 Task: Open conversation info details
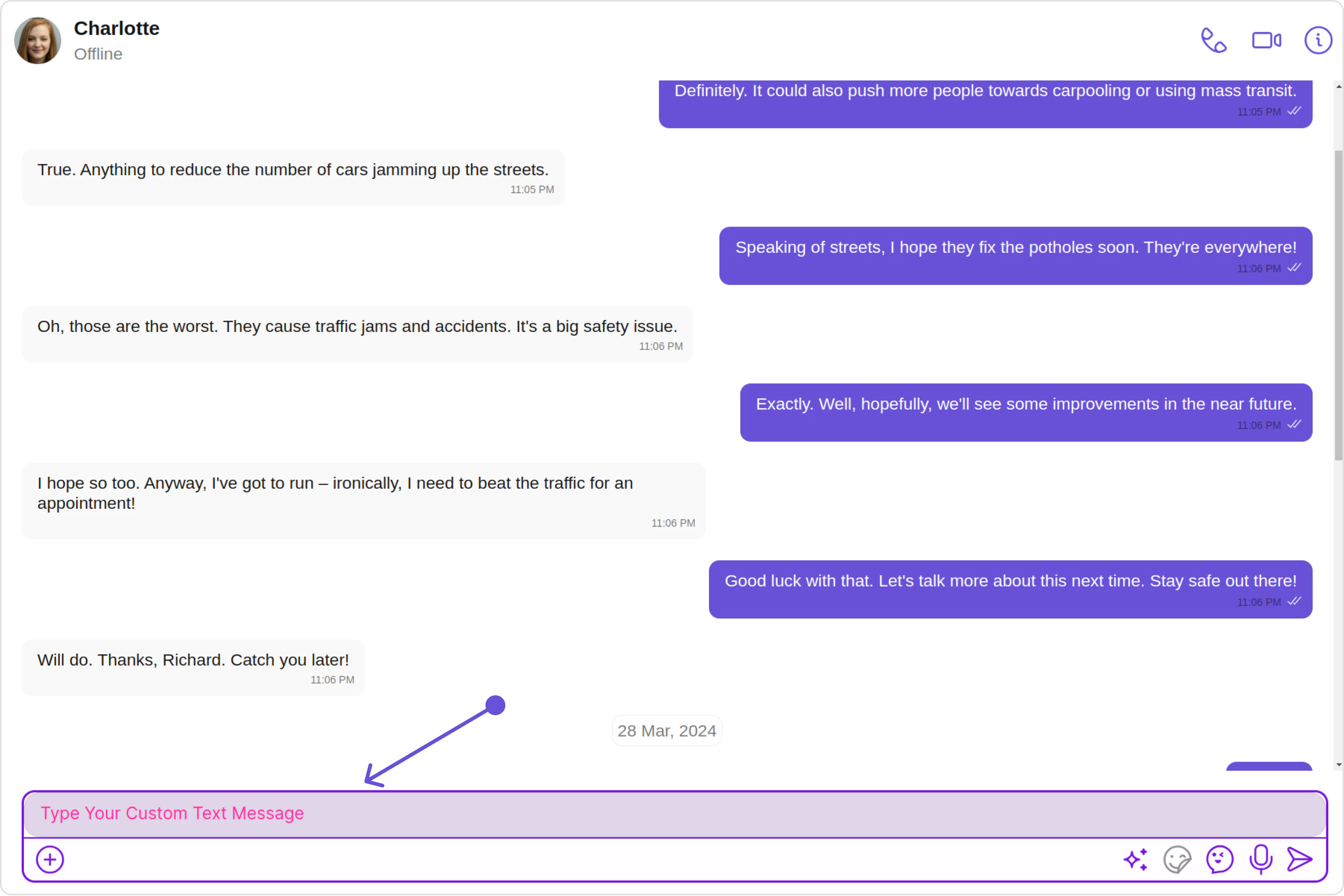[1318, 41]
